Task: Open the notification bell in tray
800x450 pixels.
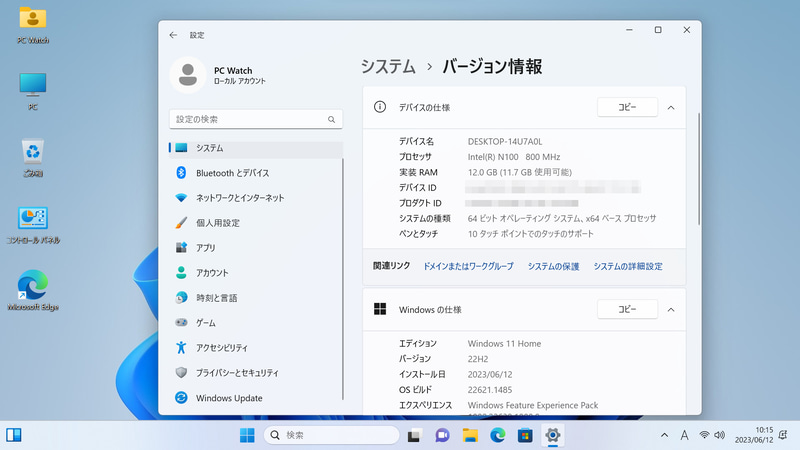Action: coord(783,435)
